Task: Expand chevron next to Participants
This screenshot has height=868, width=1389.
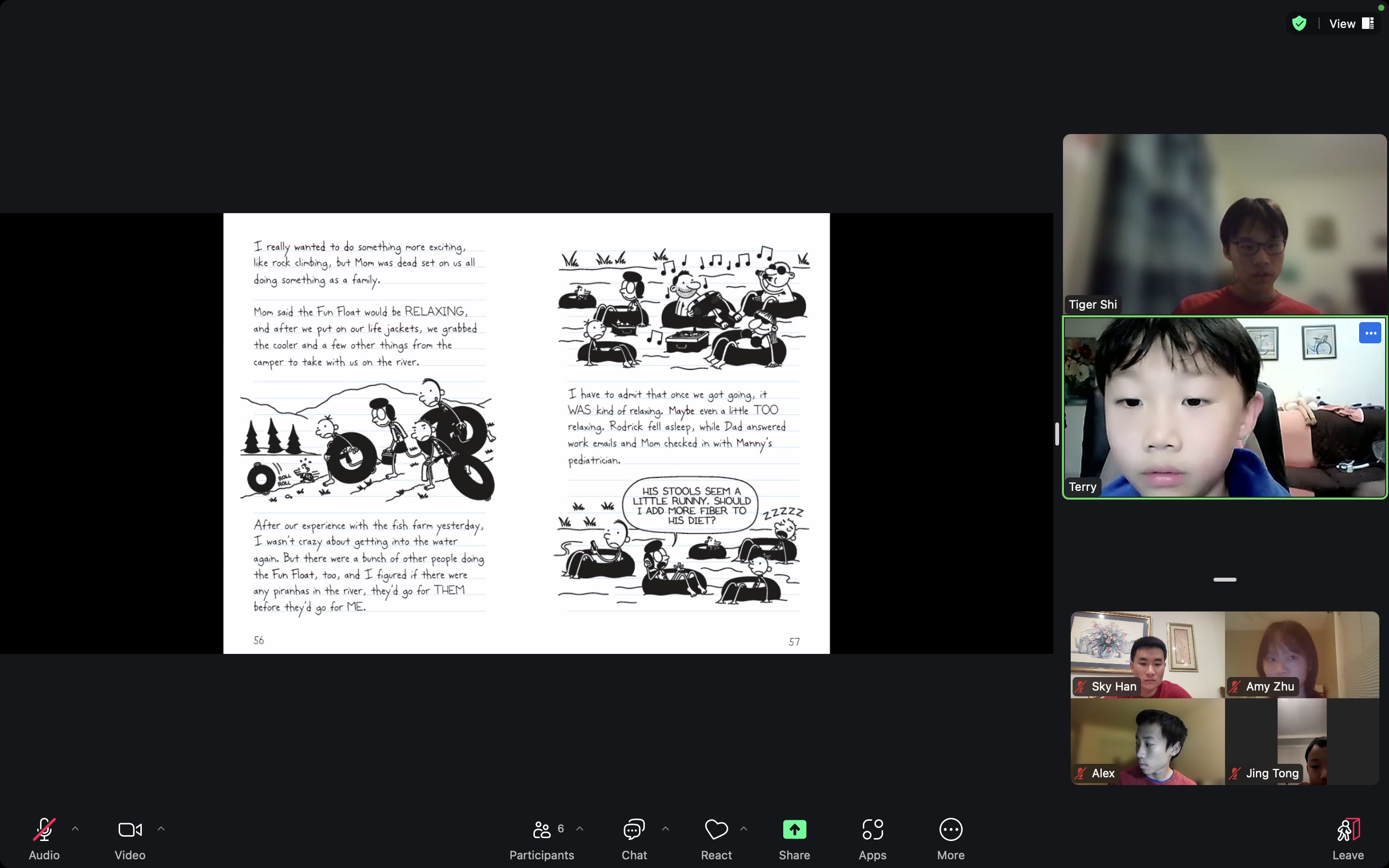Action: click(x=580, y=829)
